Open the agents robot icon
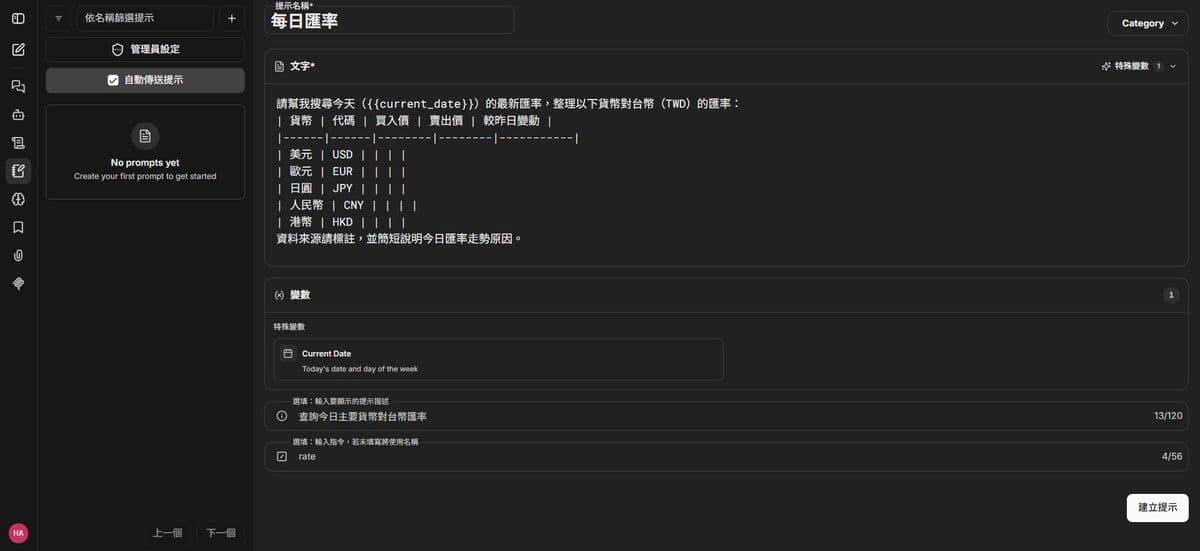Viewport: 1200px width, 551px height. [x=18, y=115]
